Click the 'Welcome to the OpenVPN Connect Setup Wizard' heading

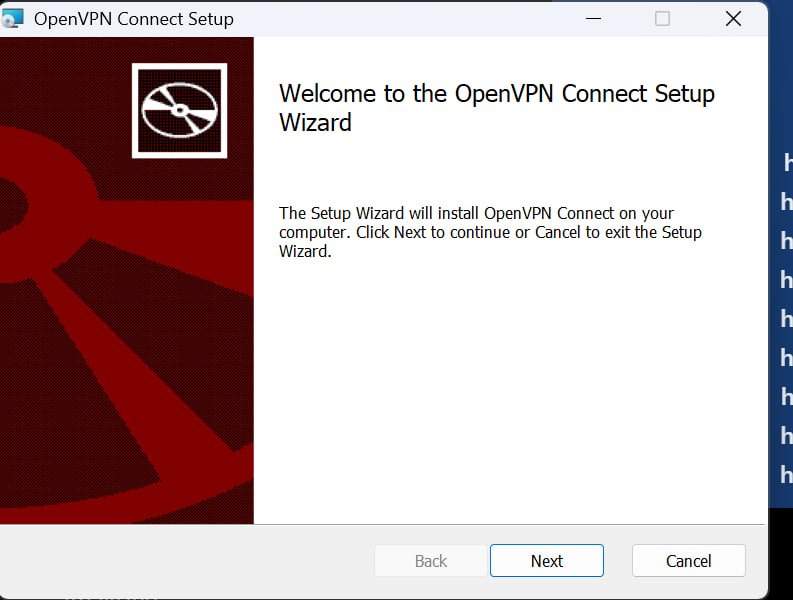tap(497, 108)
